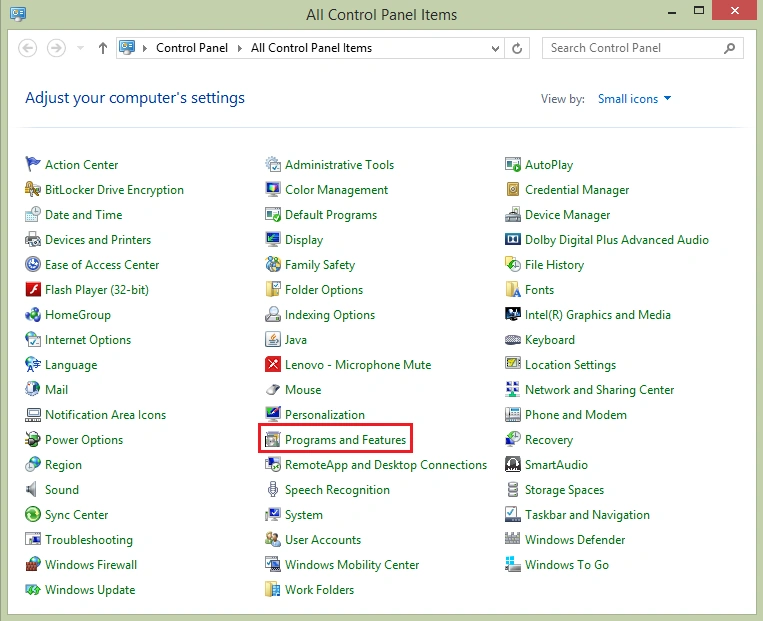Viewport: 763px width, 621px height.
Task: Open the Lenovo Microphone Mute icon
Action: (x=272, y=364)
